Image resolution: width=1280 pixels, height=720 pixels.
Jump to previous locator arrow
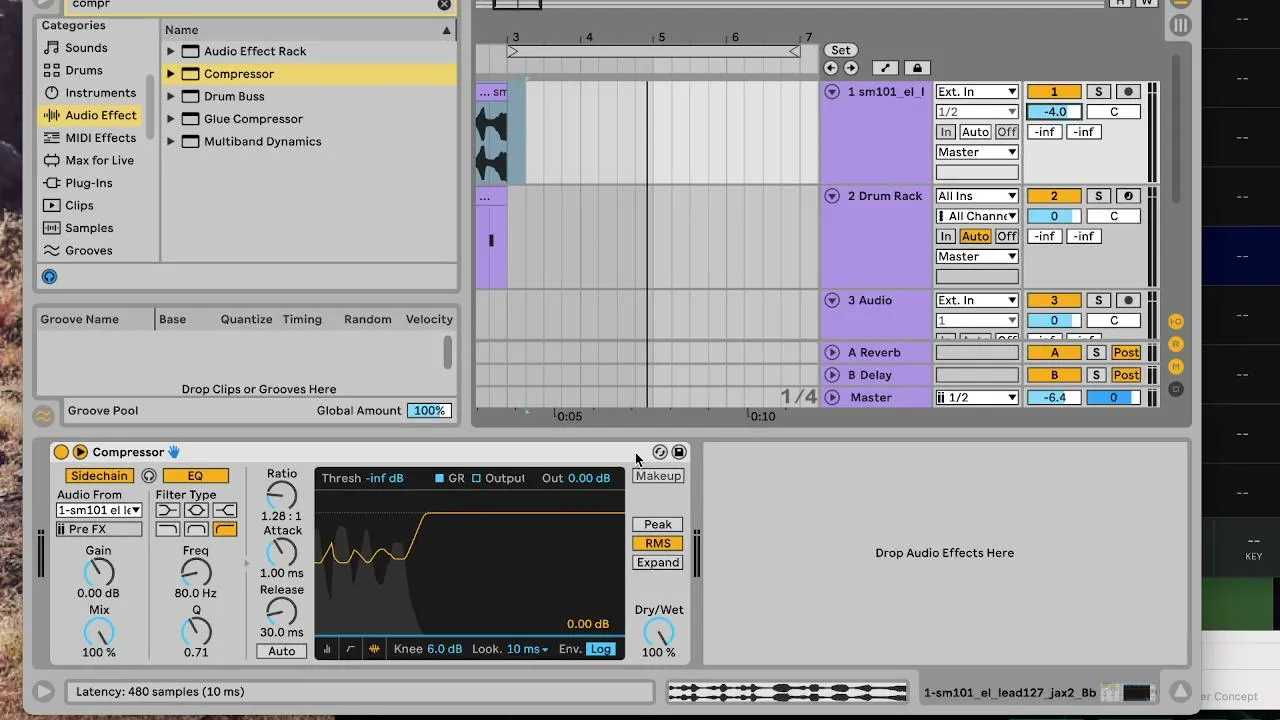tap(830, 68)
